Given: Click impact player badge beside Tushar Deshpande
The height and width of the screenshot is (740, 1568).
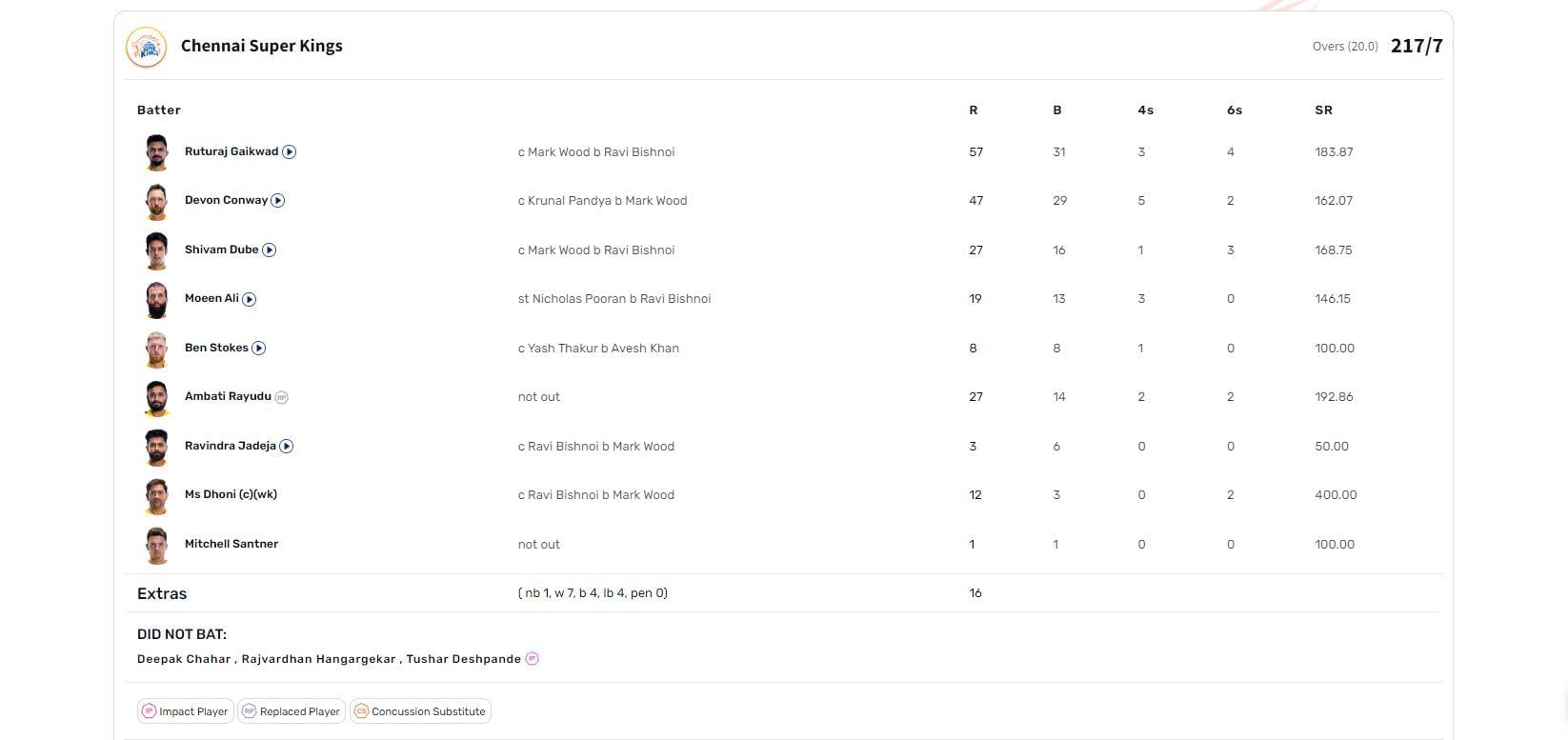Looking at the screenshot, I should pyautogui.click(x=533, y=659).
